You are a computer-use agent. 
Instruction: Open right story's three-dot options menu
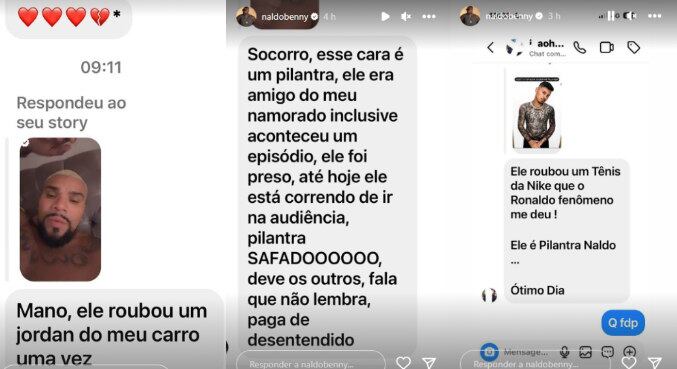[655, 16]
